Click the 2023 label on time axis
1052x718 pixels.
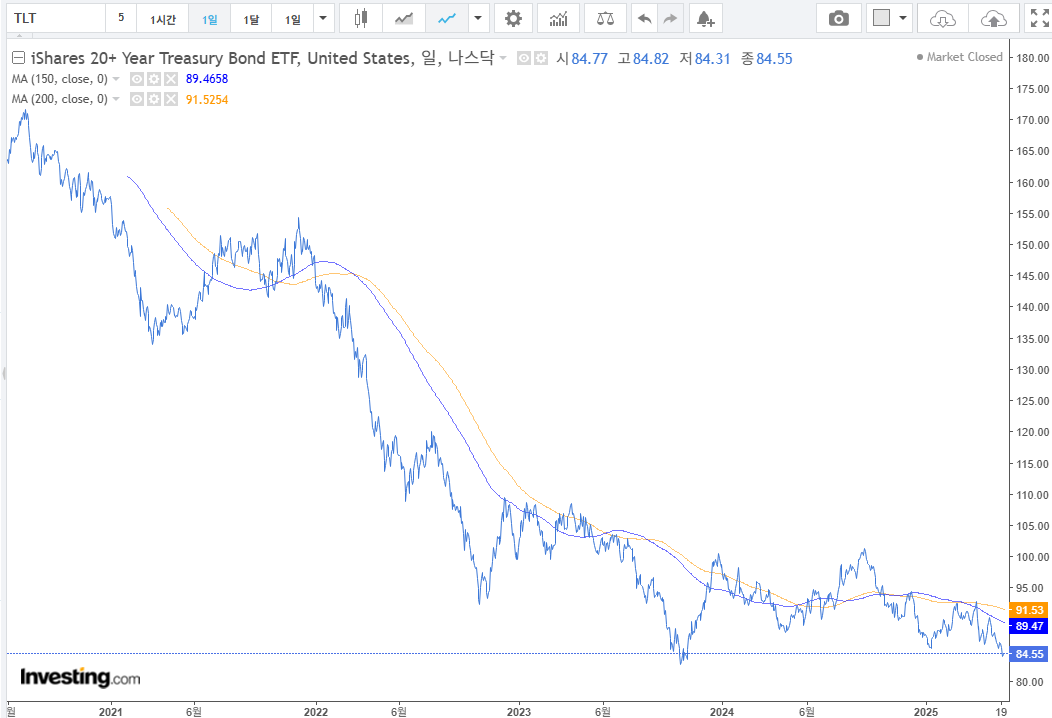pos(519,711)
